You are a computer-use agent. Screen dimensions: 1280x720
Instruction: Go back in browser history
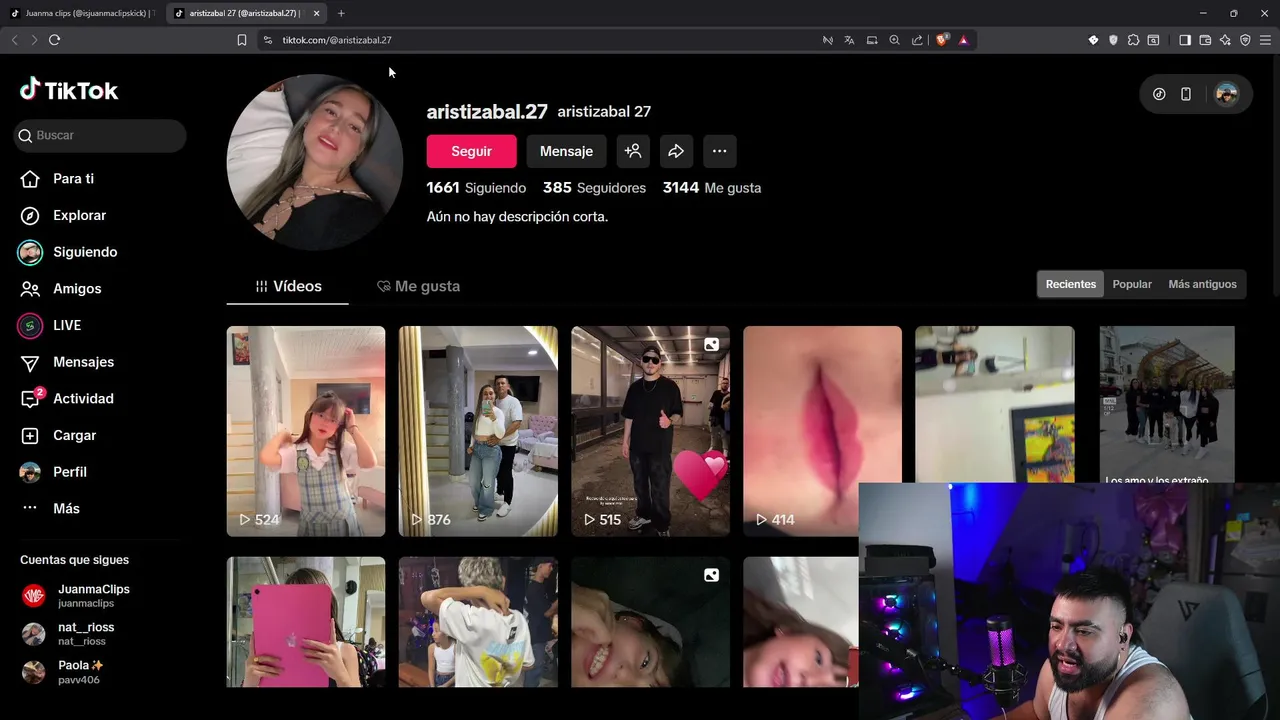tap(14, 40)
